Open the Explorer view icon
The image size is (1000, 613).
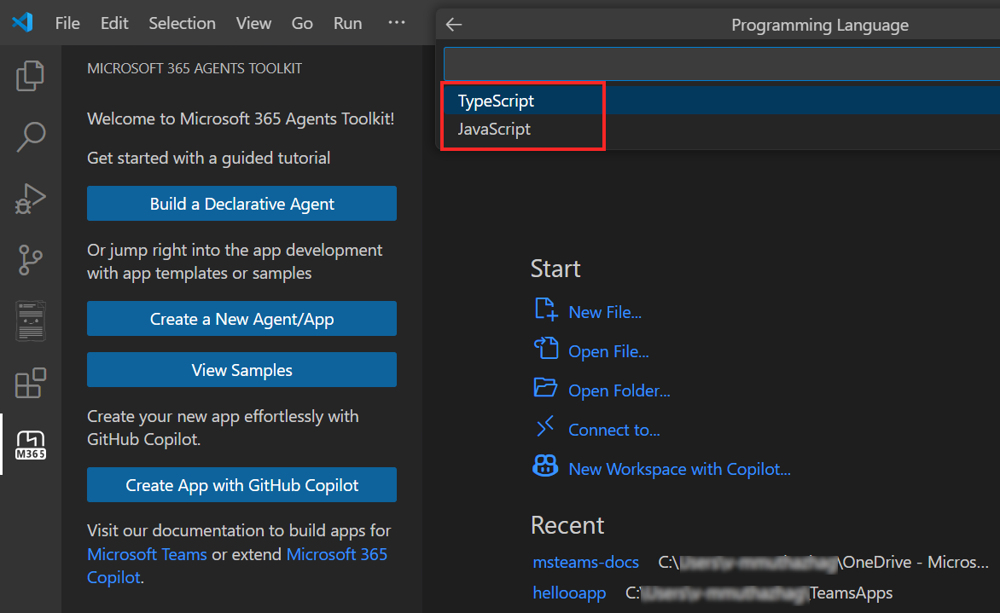(x=30, y=76)
